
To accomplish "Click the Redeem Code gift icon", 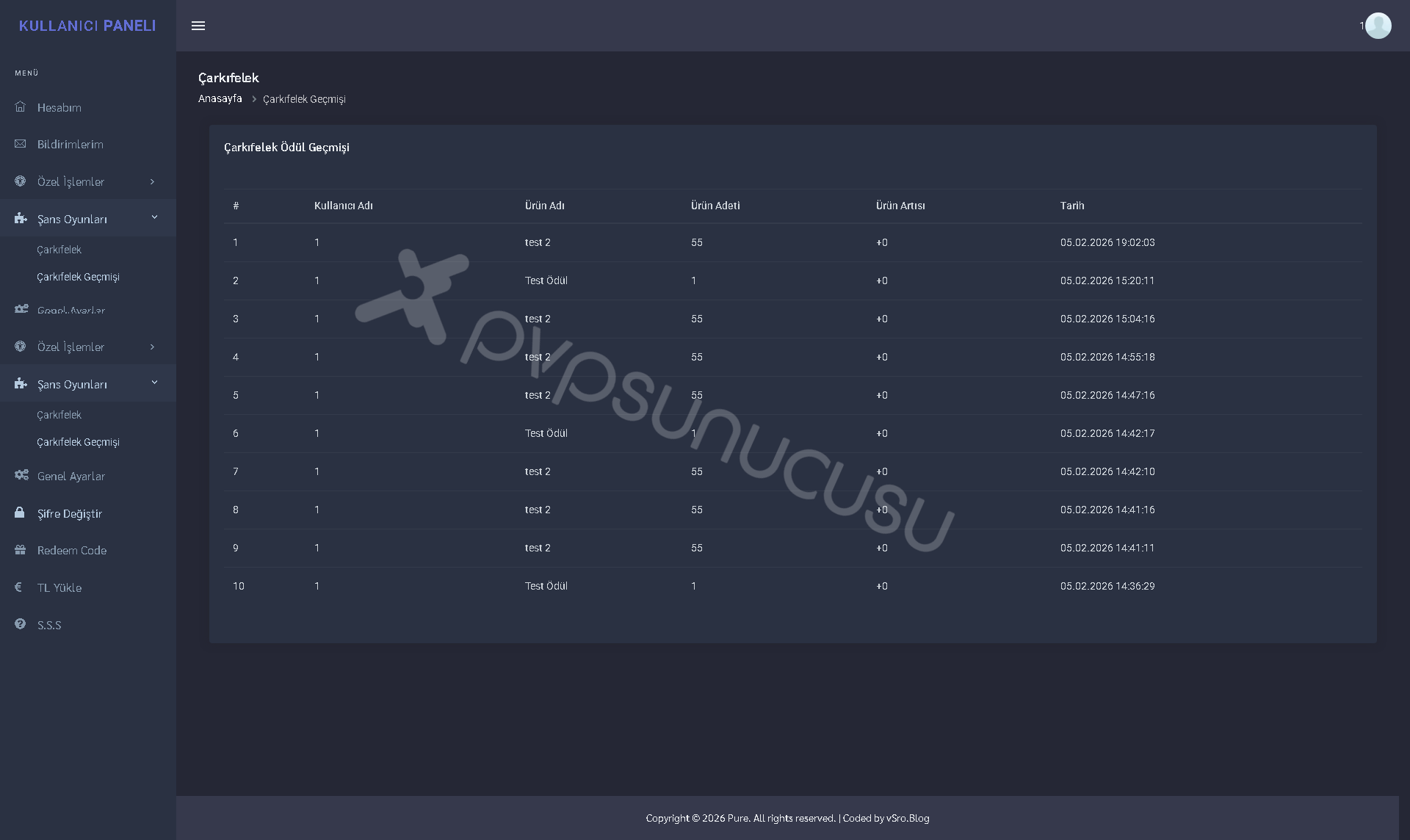I will coord(21,550).
